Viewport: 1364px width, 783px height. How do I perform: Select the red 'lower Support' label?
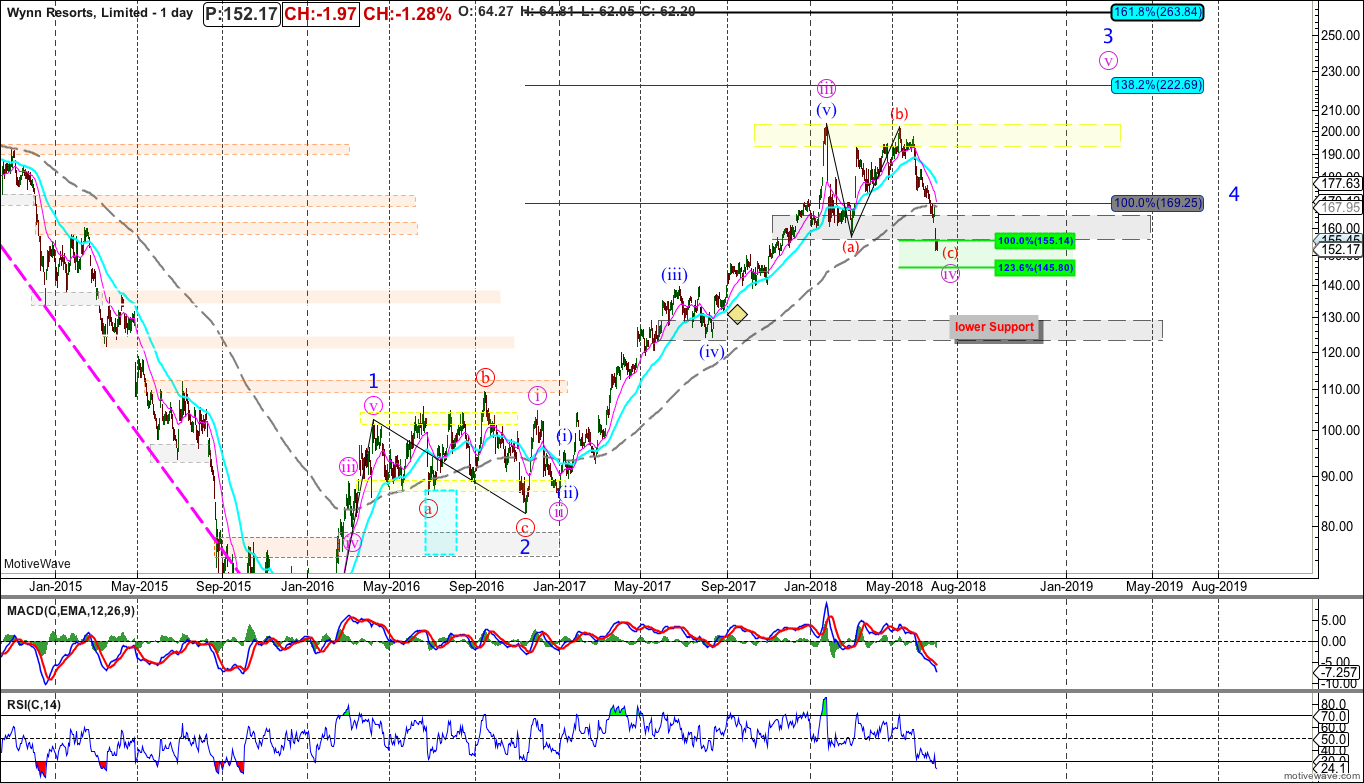tap(994, 327)
